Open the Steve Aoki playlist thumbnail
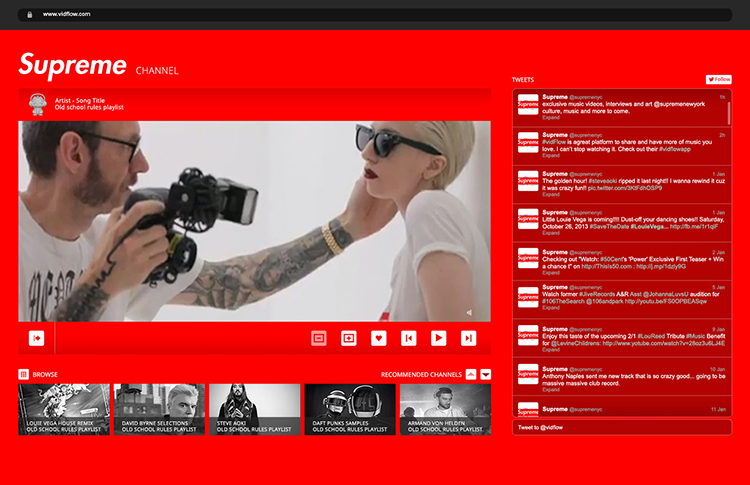This screenshot has height=485, width=750. [255, 409]
